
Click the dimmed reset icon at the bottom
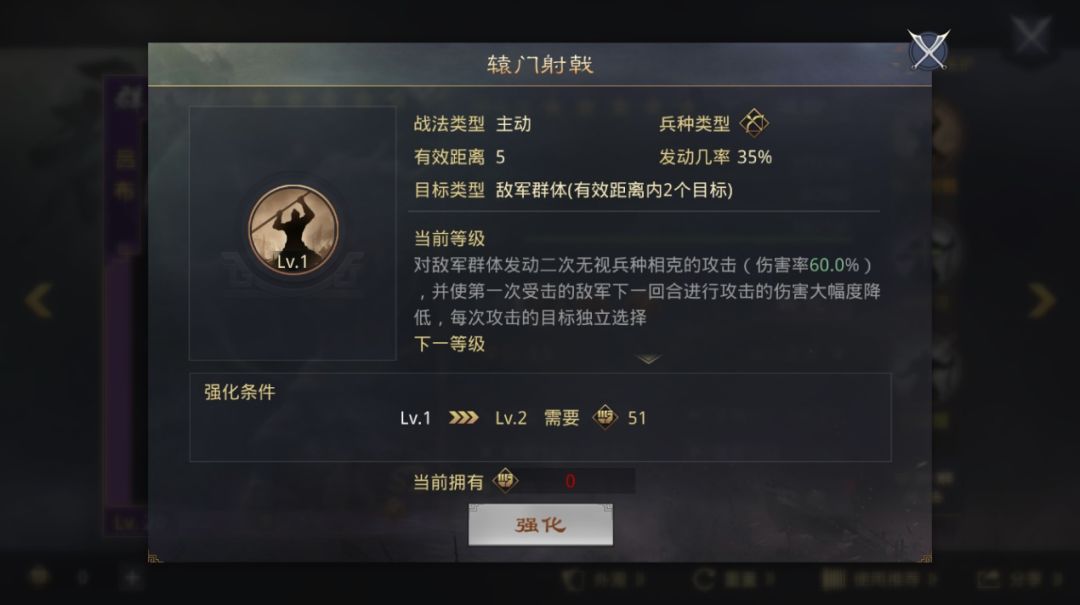coord(703,579)
